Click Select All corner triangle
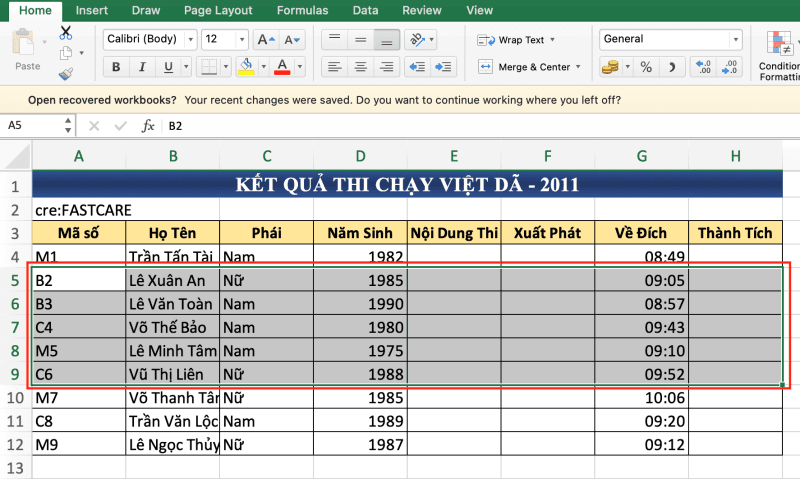The width and height of the screenshot is (800, 479). 16,156
